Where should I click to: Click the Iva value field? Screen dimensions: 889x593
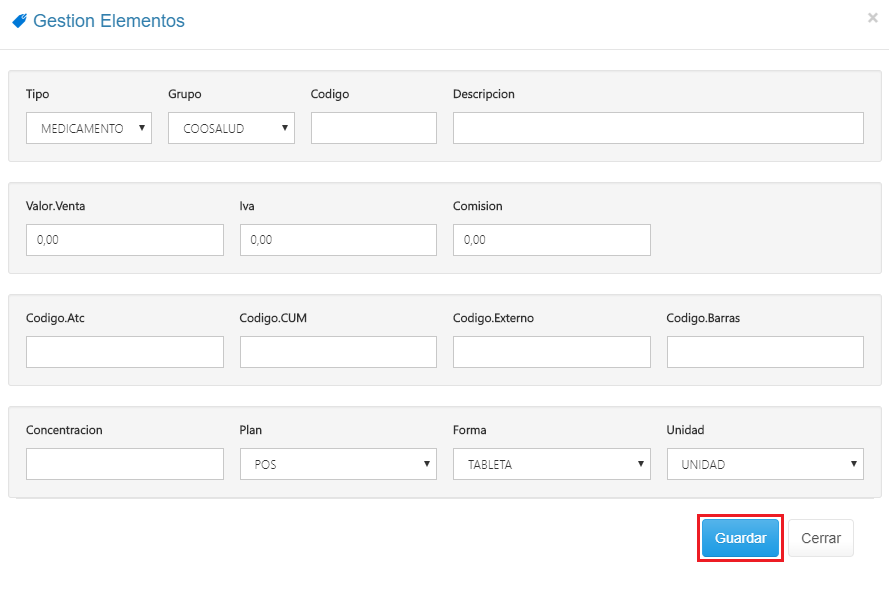click(x=338, y=240)
